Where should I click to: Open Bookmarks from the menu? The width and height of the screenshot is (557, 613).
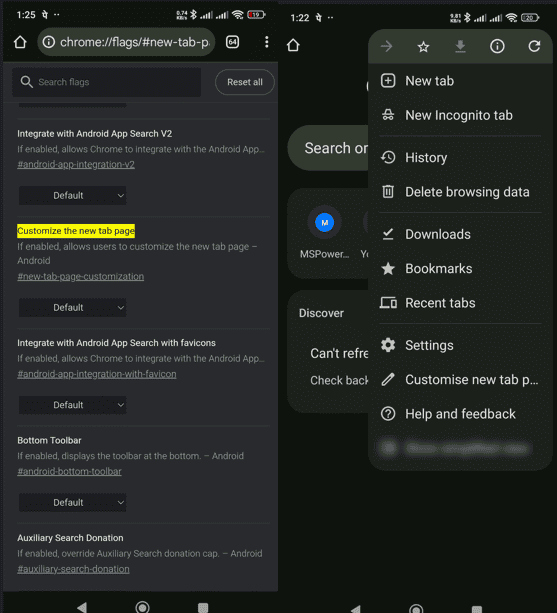[x=460, y=269]
